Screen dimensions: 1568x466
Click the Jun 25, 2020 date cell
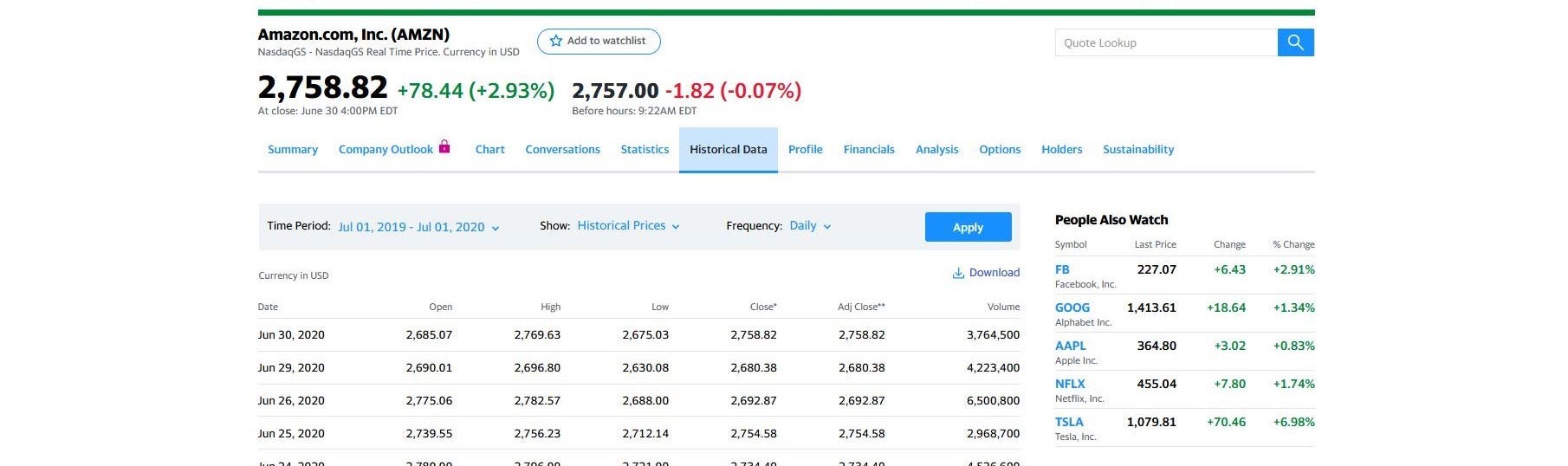coord(291,433)
